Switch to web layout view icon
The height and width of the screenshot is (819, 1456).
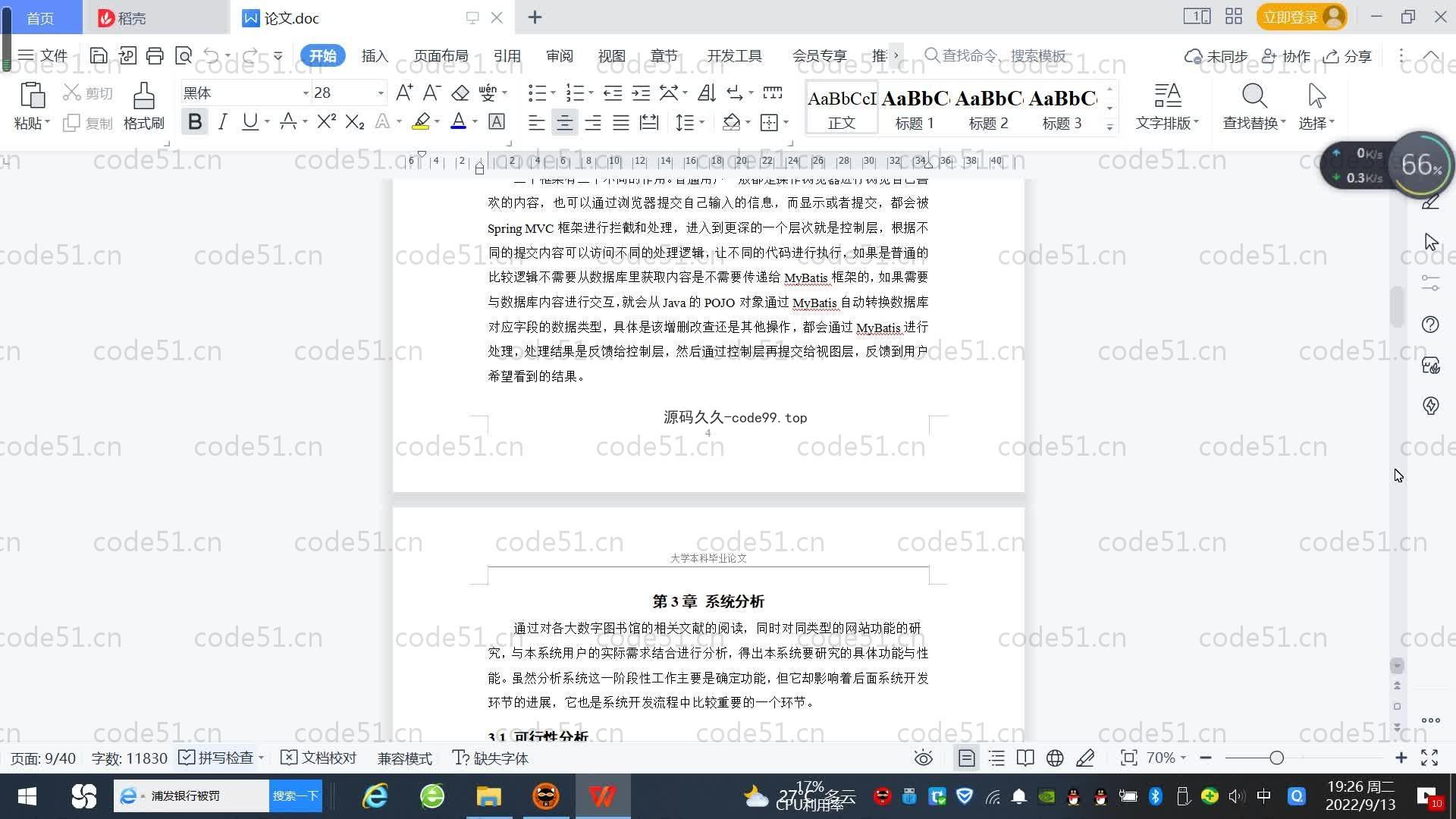pos(1055,758)
